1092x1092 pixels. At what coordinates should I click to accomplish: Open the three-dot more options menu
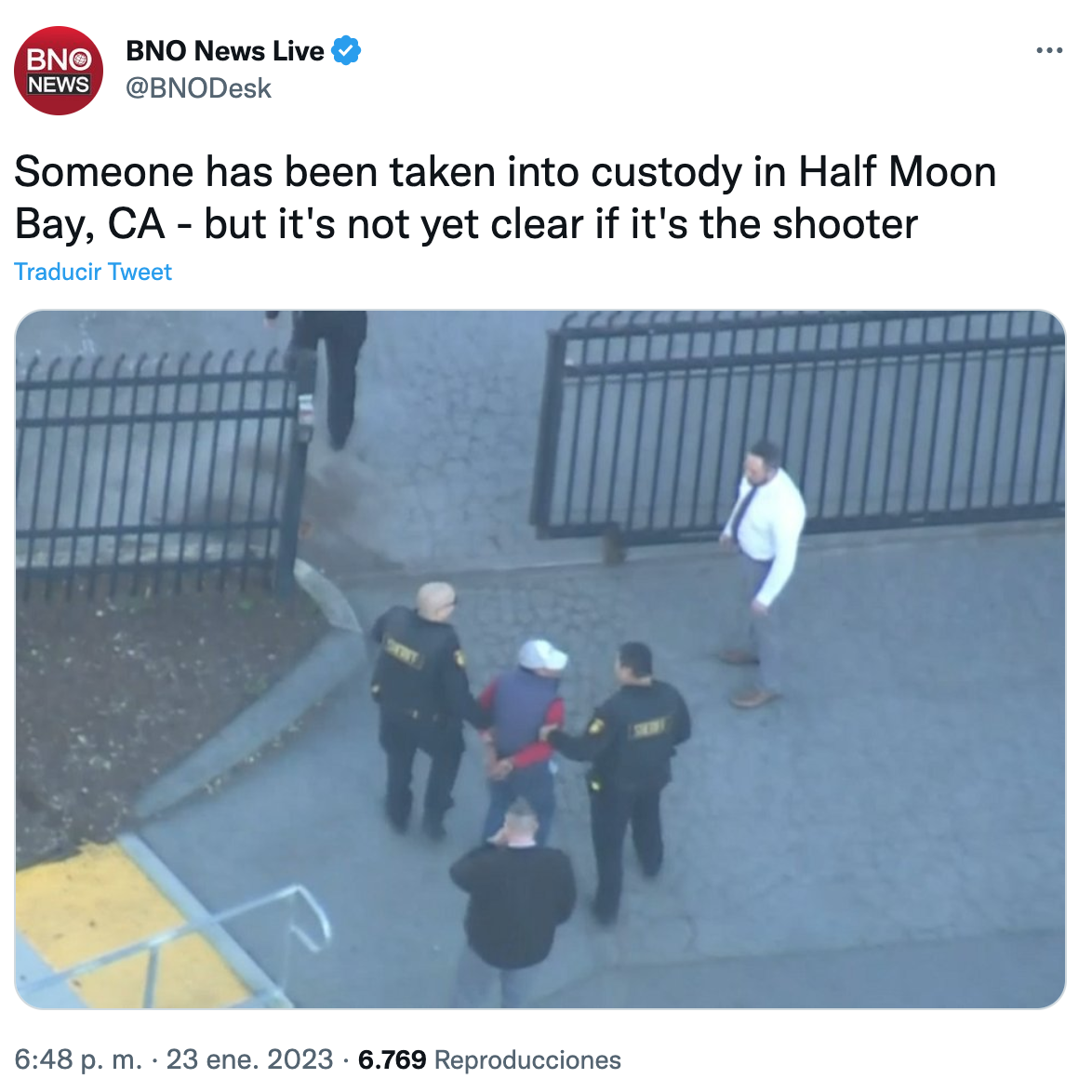coord(1049,50)
